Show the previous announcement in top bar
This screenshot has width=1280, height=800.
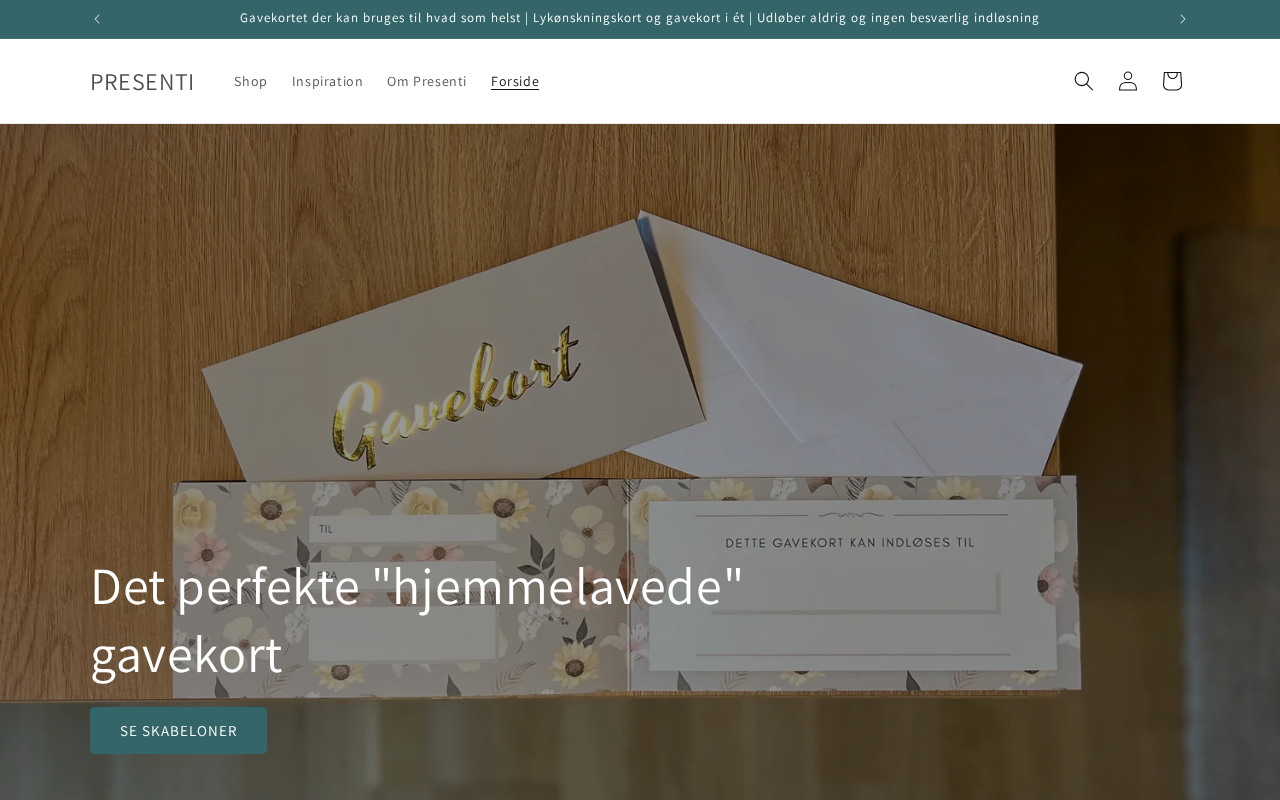point(97,19)
